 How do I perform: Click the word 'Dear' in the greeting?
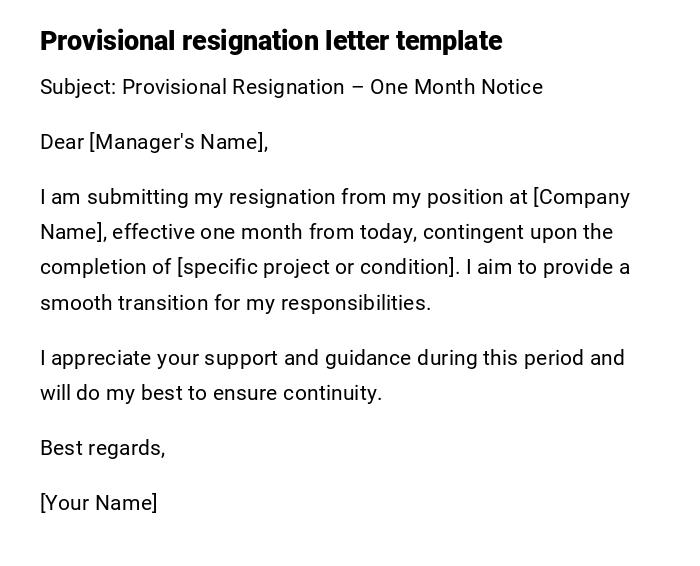point(62,142)
